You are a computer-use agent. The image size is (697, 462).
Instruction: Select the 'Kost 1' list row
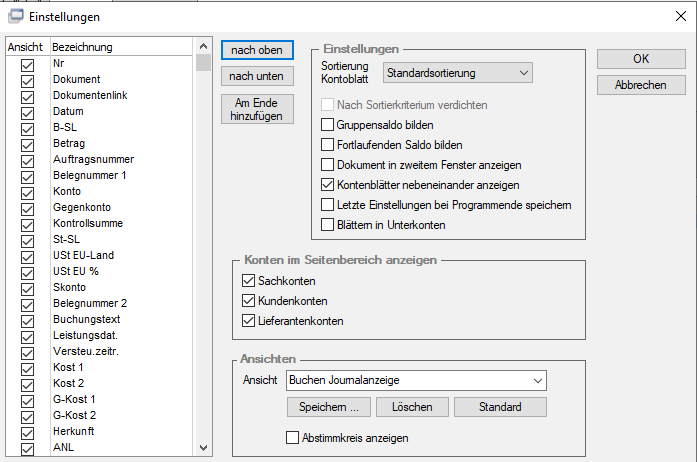[x=100, y=367]
